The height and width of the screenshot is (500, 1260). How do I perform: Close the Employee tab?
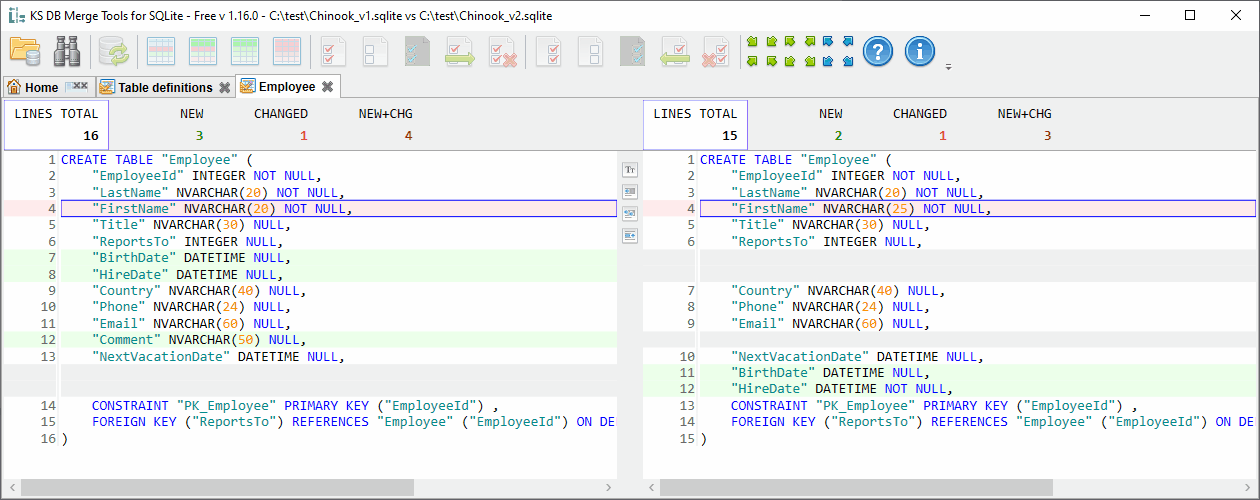click(327, 87)
